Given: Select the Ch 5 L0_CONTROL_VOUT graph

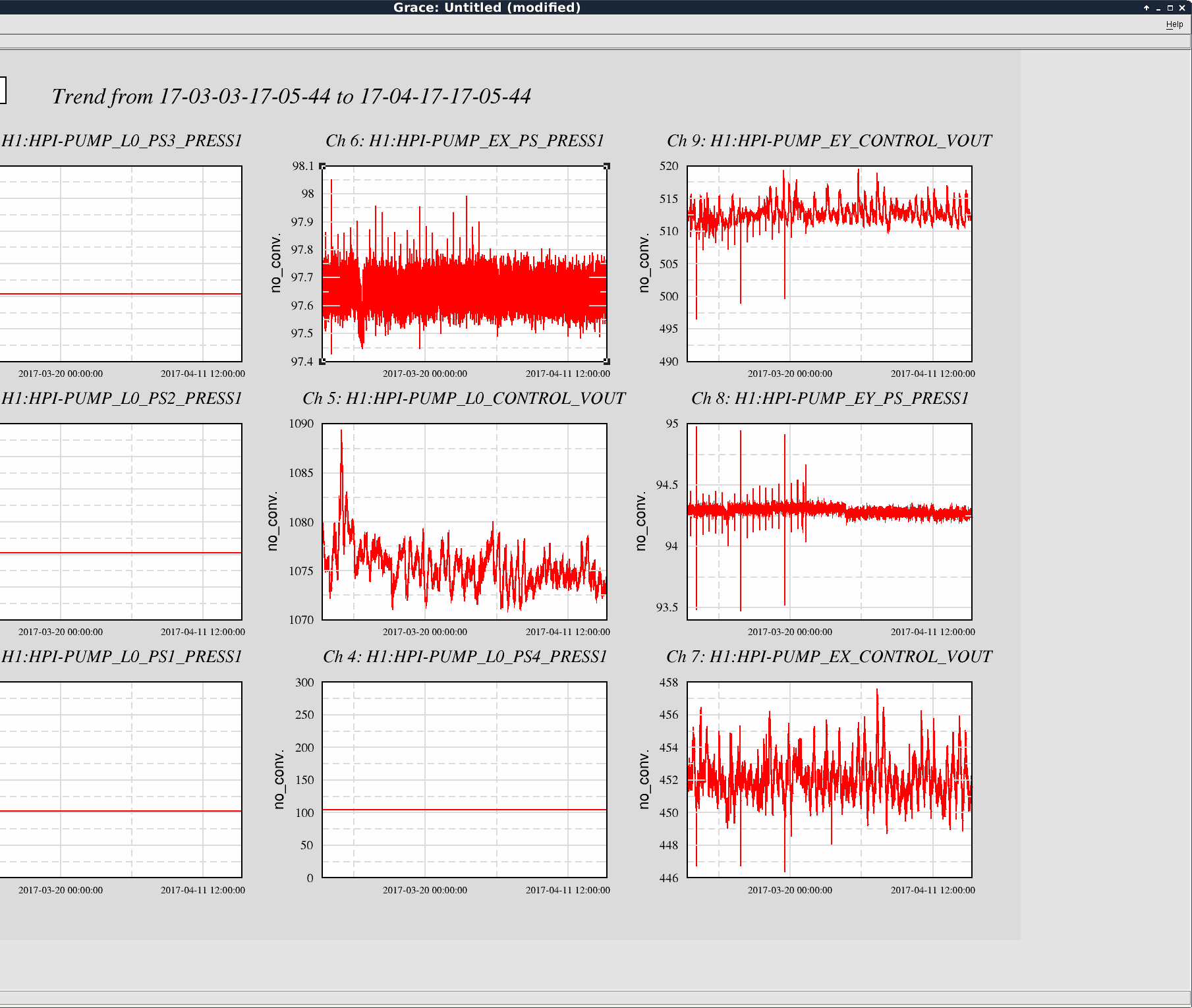Looking at the screenshot, I should (x=465, y=522).
